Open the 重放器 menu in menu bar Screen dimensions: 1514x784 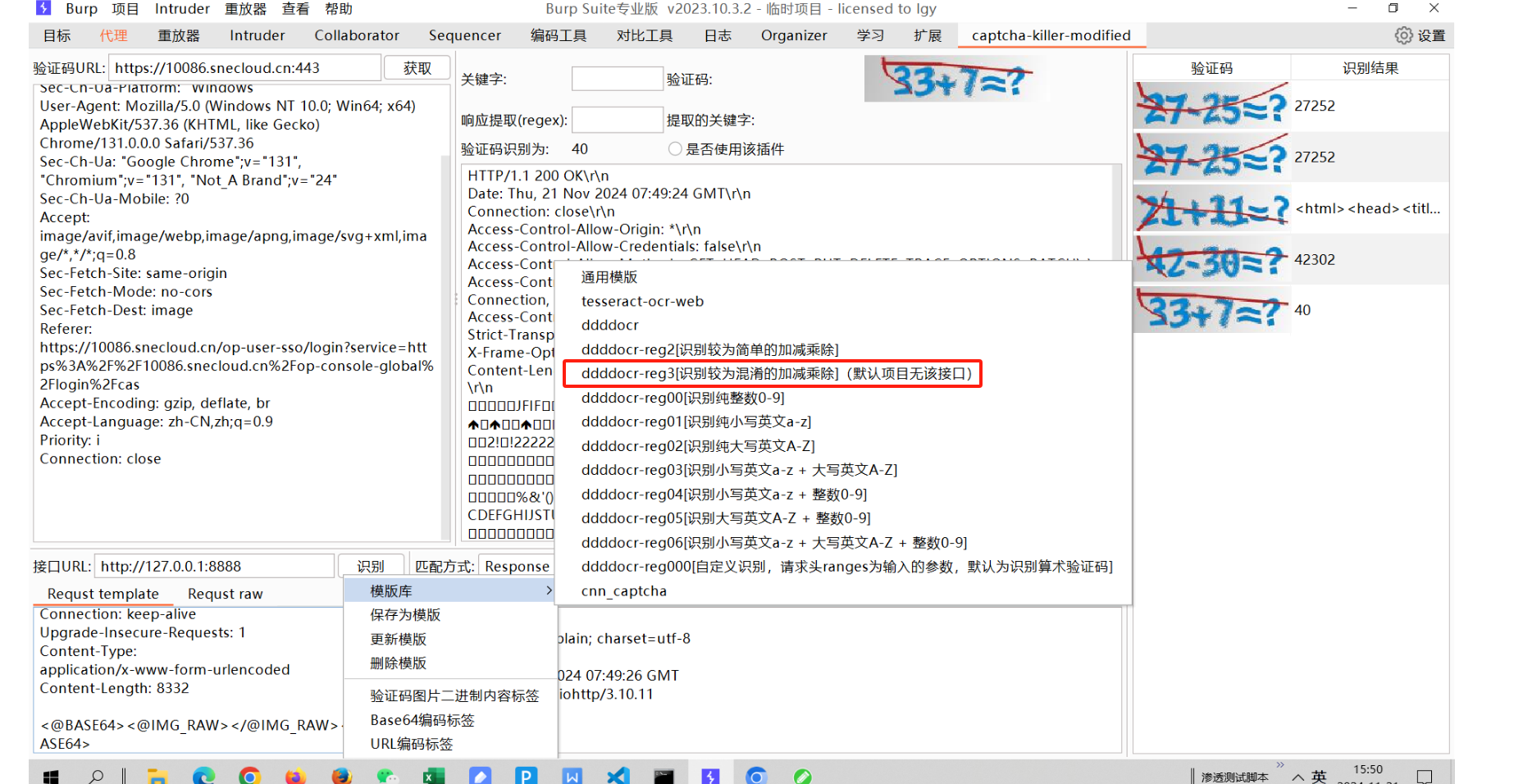click(246, 9)
